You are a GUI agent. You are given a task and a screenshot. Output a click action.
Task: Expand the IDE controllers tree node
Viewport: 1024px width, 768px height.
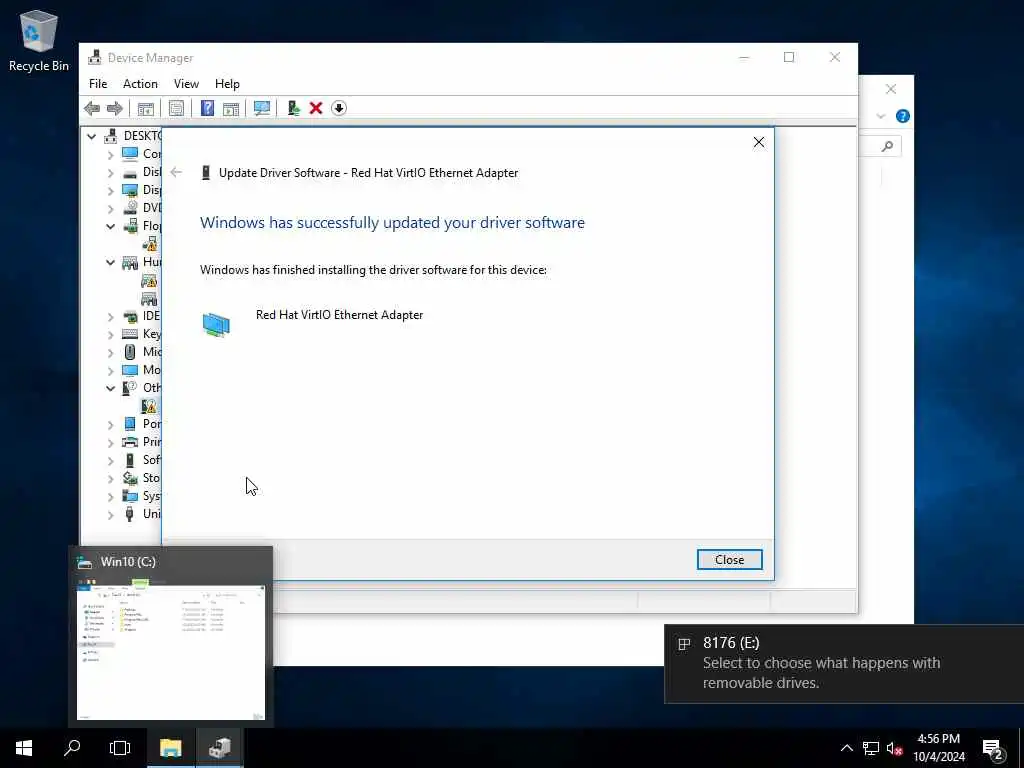click(110, 317)
